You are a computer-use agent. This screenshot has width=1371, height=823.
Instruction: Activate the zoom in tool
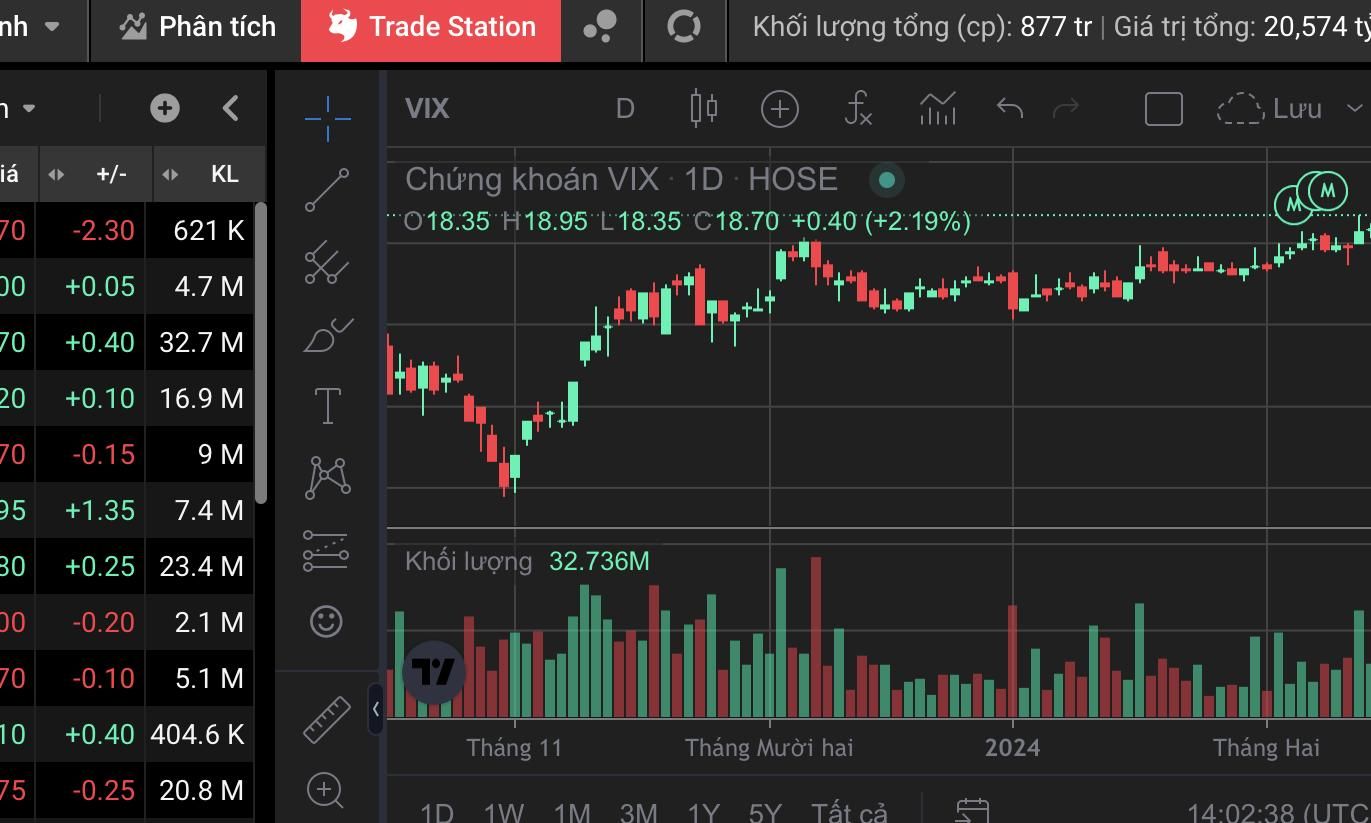pos(326,790)
